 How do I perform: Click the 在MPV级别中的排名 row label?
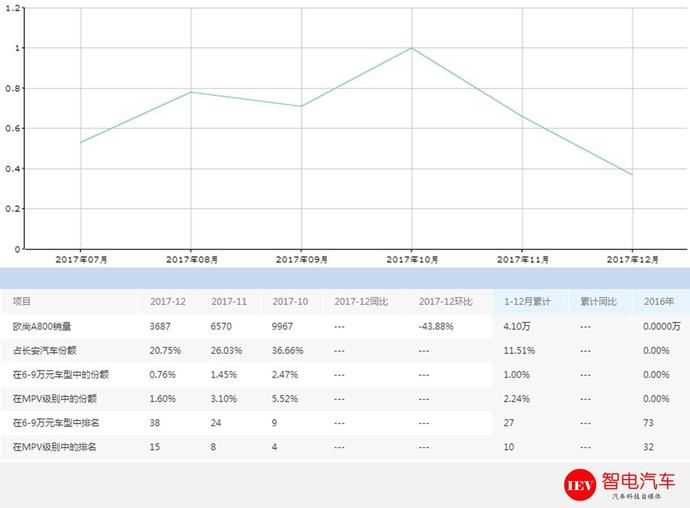[x=55, y=447]
